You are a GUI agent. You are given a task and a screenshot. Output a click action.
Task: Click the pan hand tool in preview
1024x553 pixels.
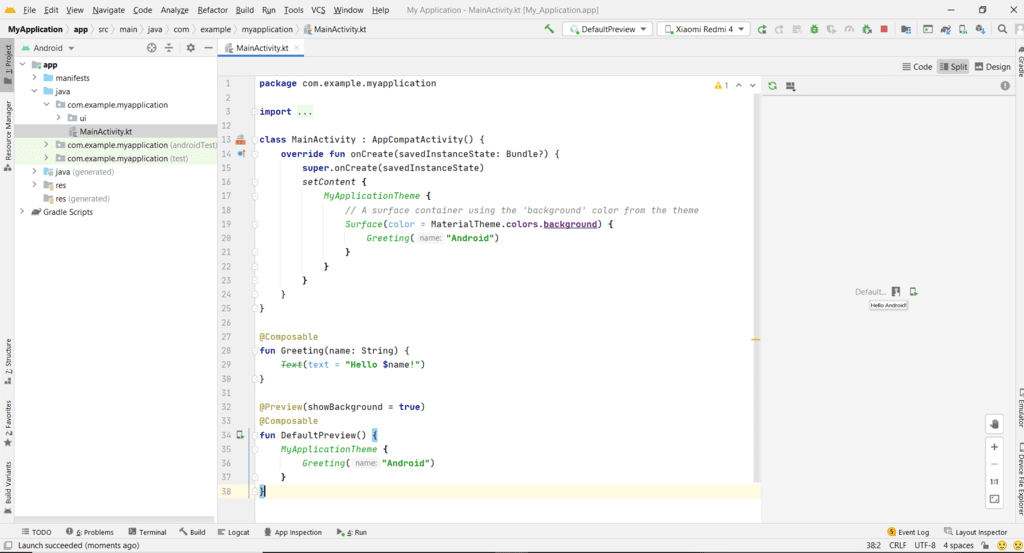[994, 424]
